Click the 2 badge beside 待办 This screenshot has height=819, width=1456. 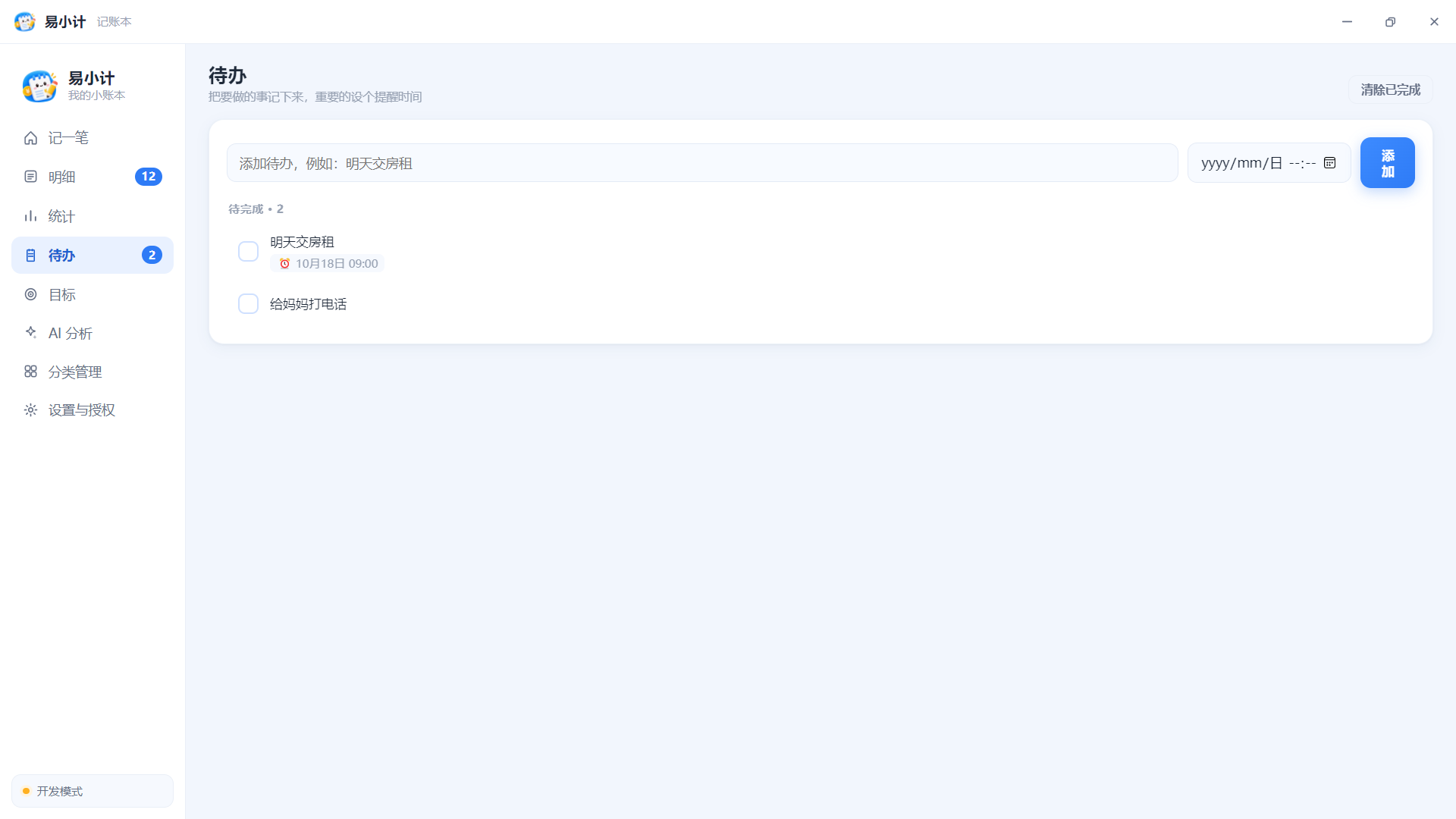pyautogui.click(x=152, y=256)
